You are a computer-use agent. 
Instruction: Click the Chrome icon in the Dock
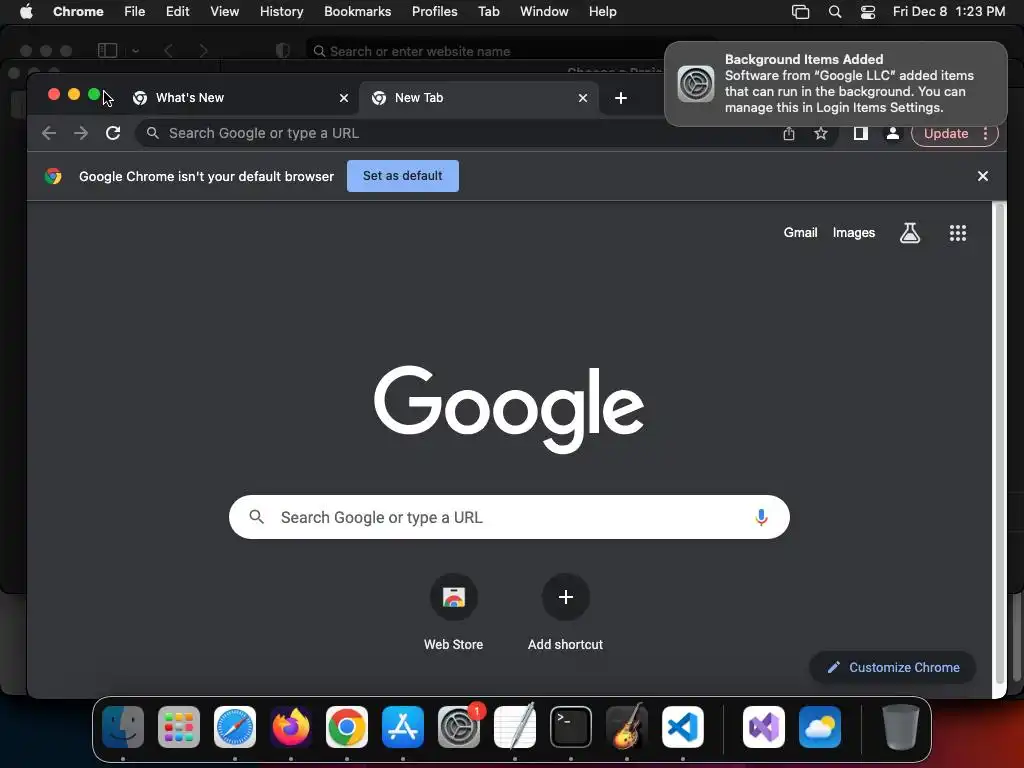[x=347, y=727]
